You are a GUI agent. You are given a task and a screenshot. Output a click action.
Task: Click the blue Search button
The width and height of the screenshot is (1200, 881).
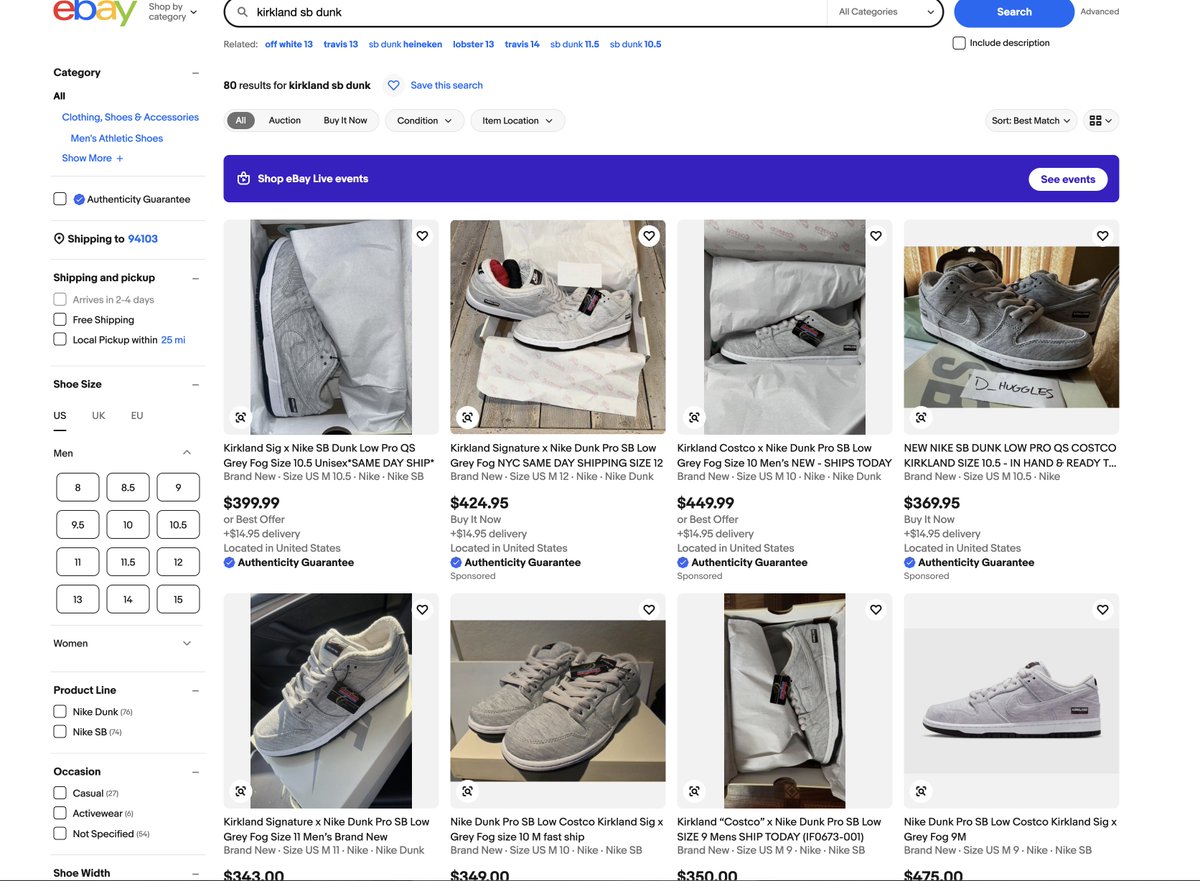1014,12
